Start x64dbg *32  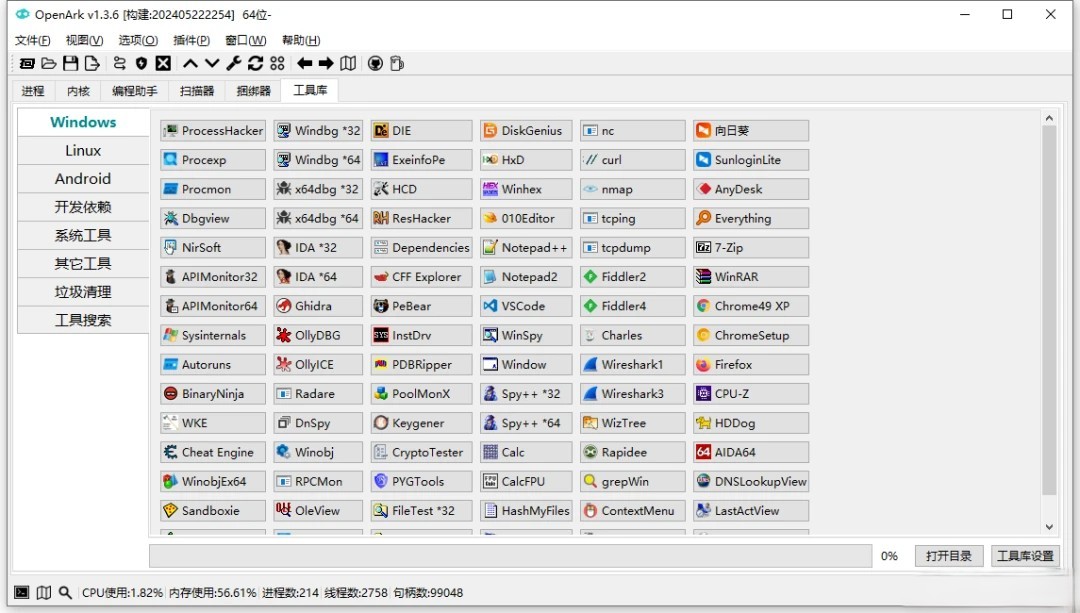(318, 189)
